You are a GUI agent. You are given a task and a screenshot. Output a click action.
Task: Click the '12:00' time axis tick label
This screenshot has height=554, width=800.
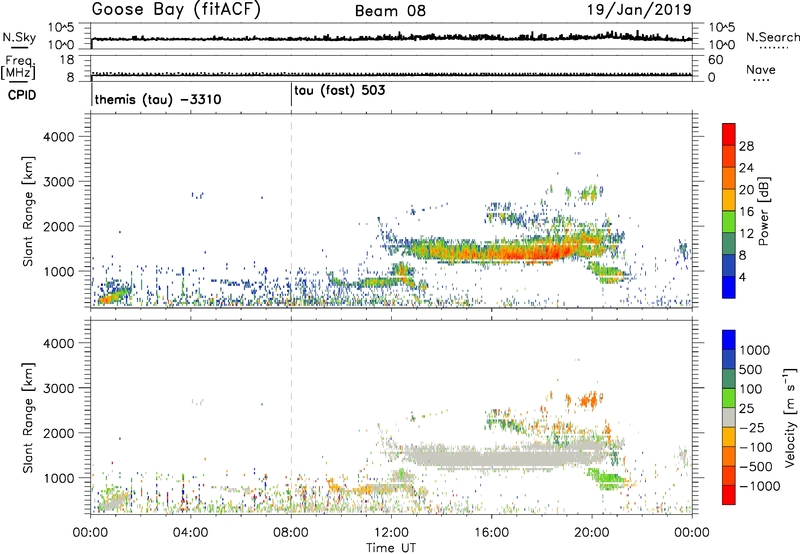point(391,533)
